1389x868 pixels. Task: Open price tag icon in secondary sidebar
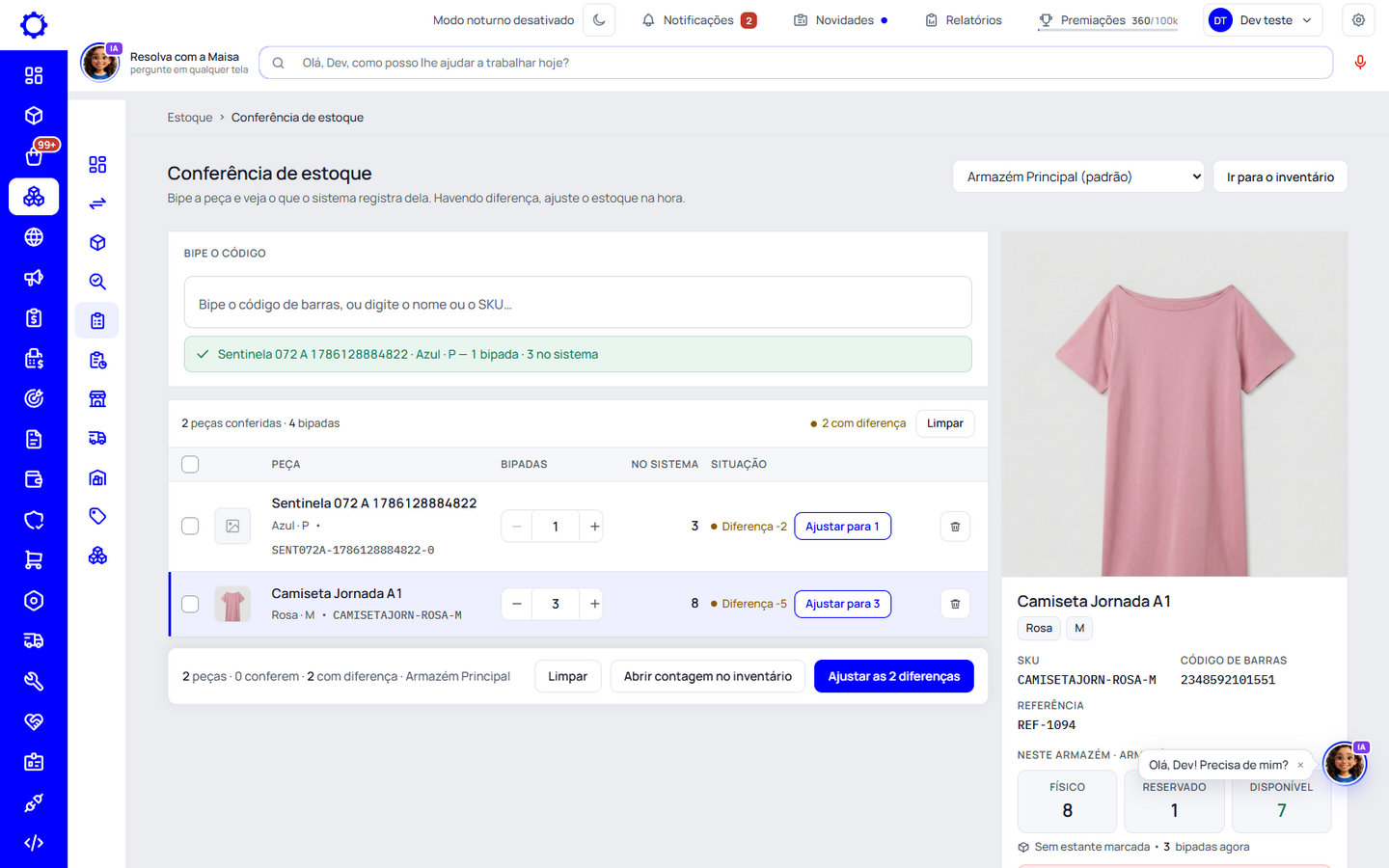(x=97, y=516)
